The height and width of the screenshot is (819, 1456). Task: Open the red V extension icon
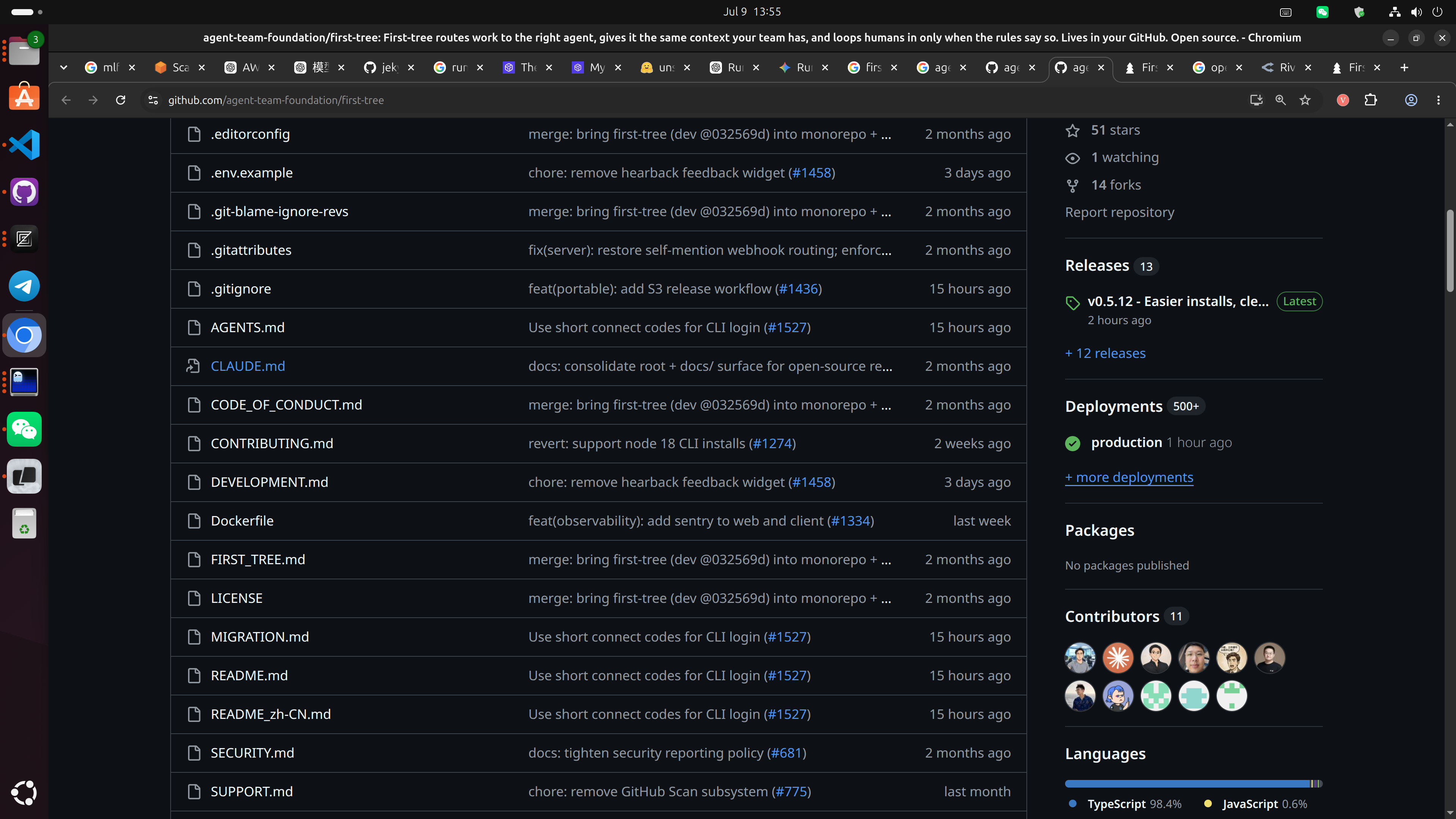(x=1343, y=100)
